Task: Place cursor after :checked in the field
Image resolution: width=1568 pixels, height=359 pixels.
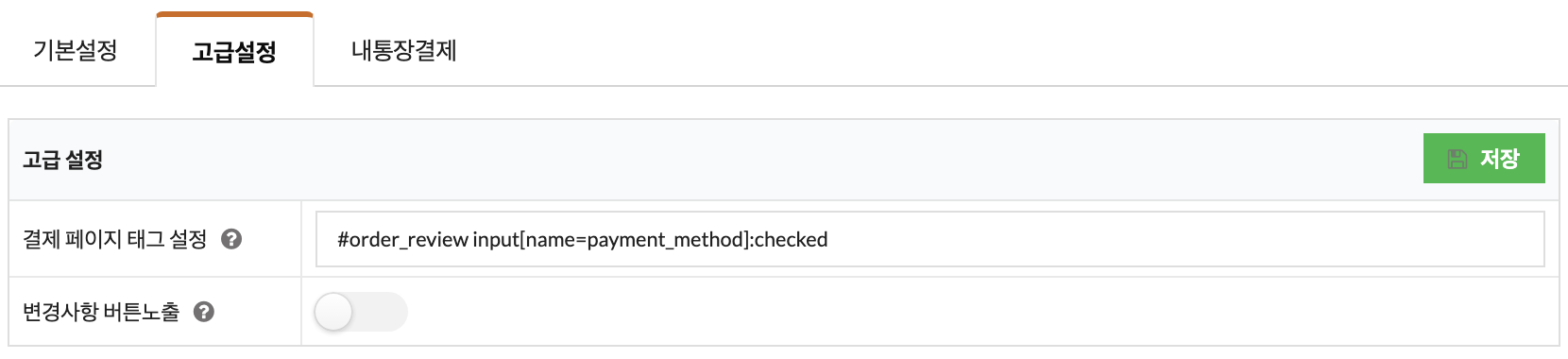Action: pos(828,239)
